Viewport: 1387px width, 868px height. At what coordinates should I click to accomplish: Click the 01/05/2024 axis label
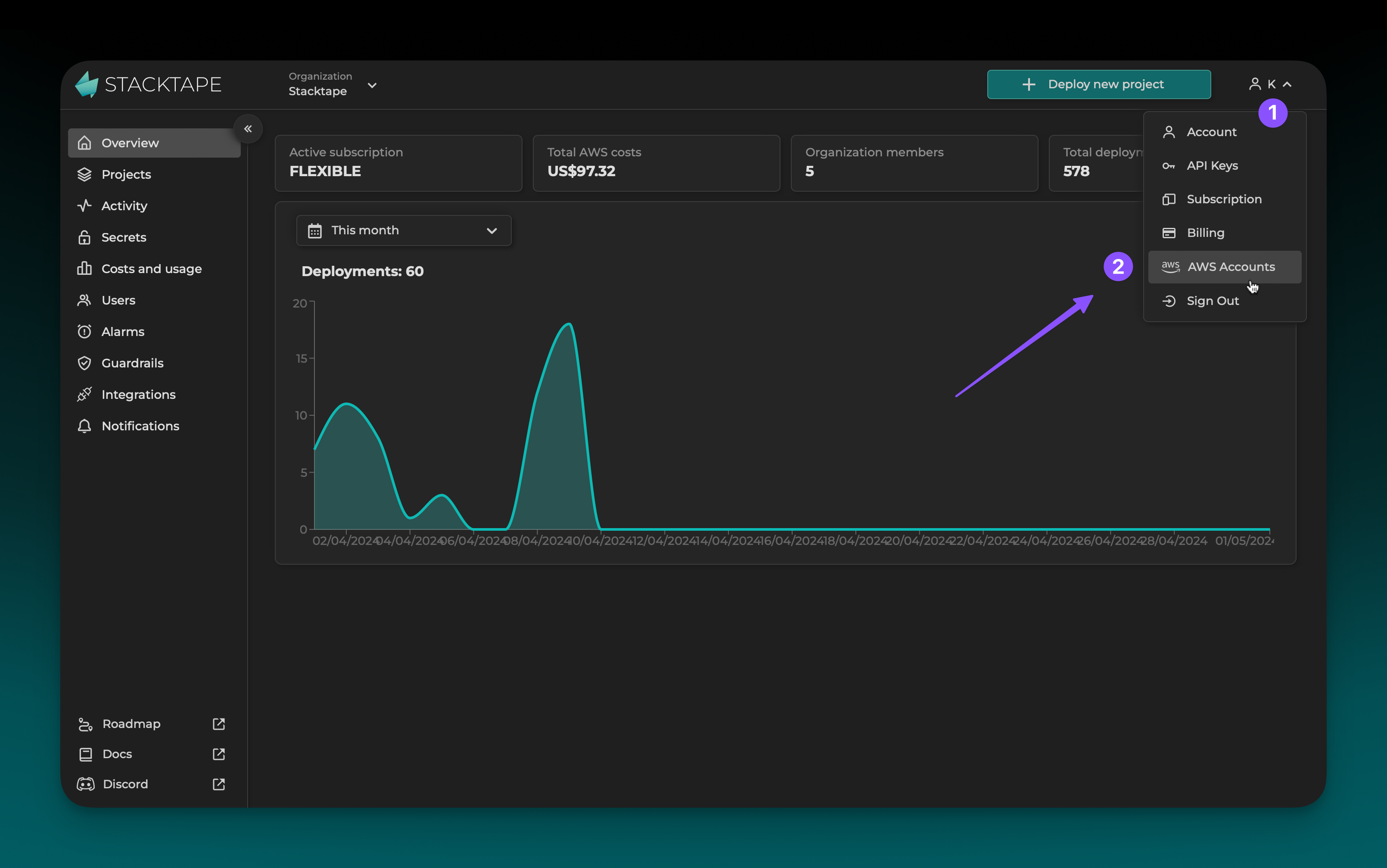[1244, 541]
